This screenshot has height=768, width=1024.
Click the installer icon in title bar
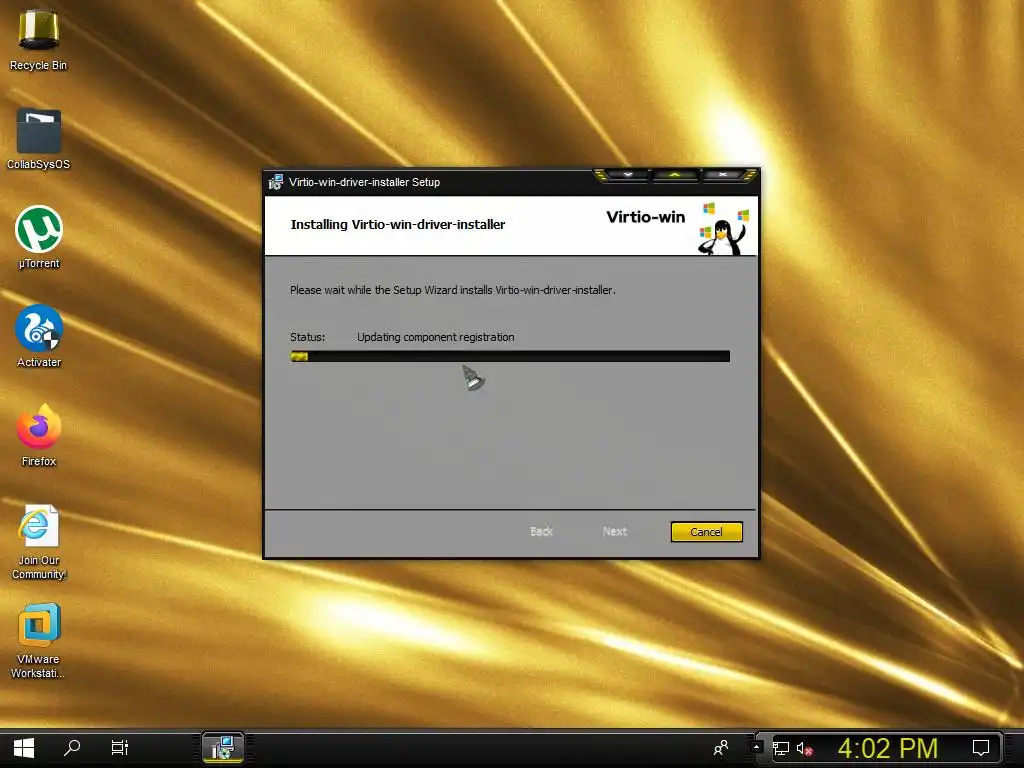pos(276,182)
